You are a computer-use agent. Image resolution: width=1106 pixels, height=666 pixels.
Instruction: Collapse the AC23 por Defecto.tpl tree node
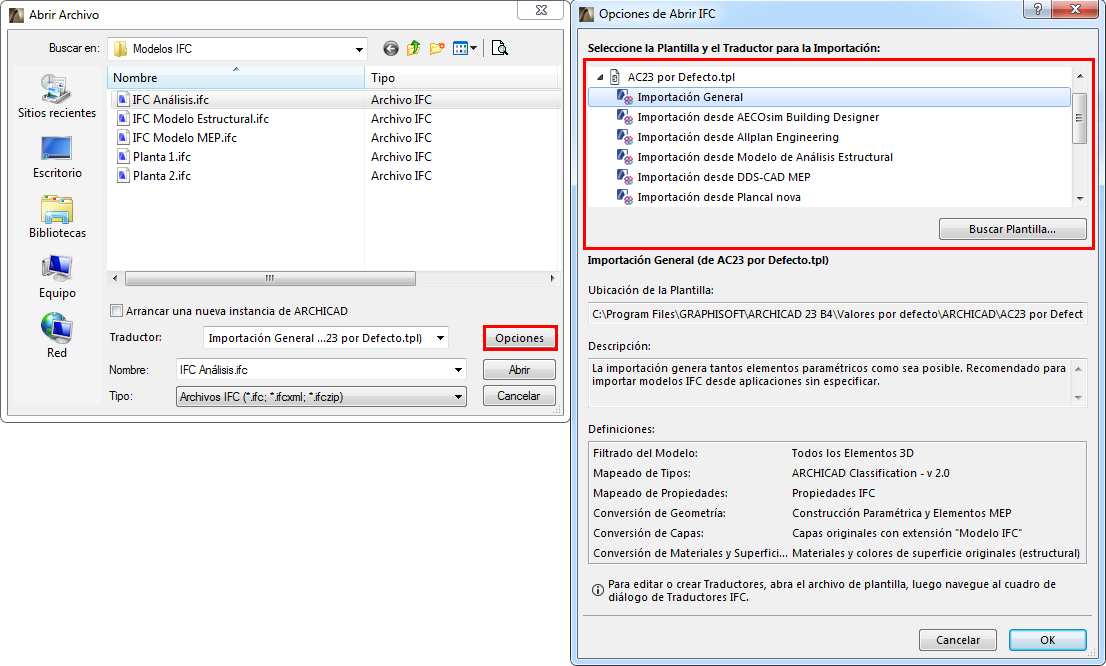[600, 77]
